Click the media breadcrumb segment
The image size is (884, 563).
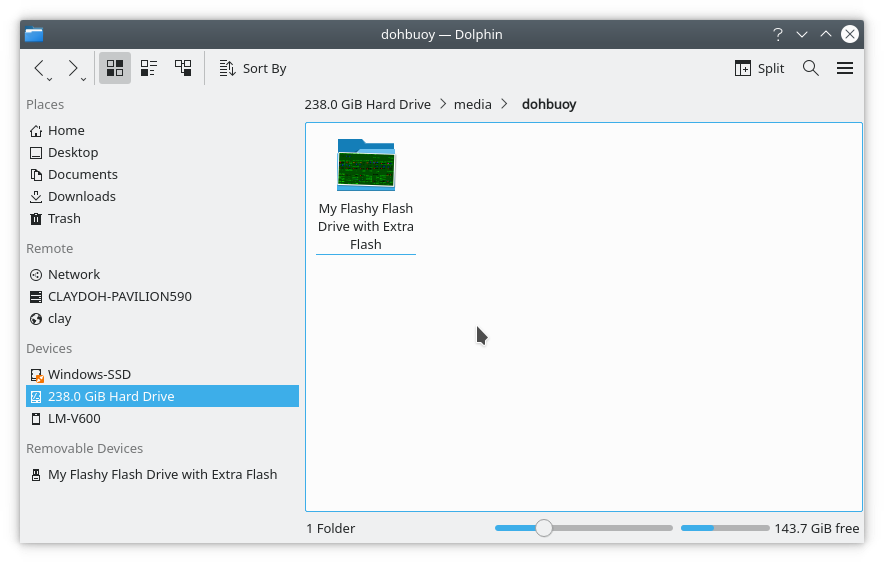473,104
